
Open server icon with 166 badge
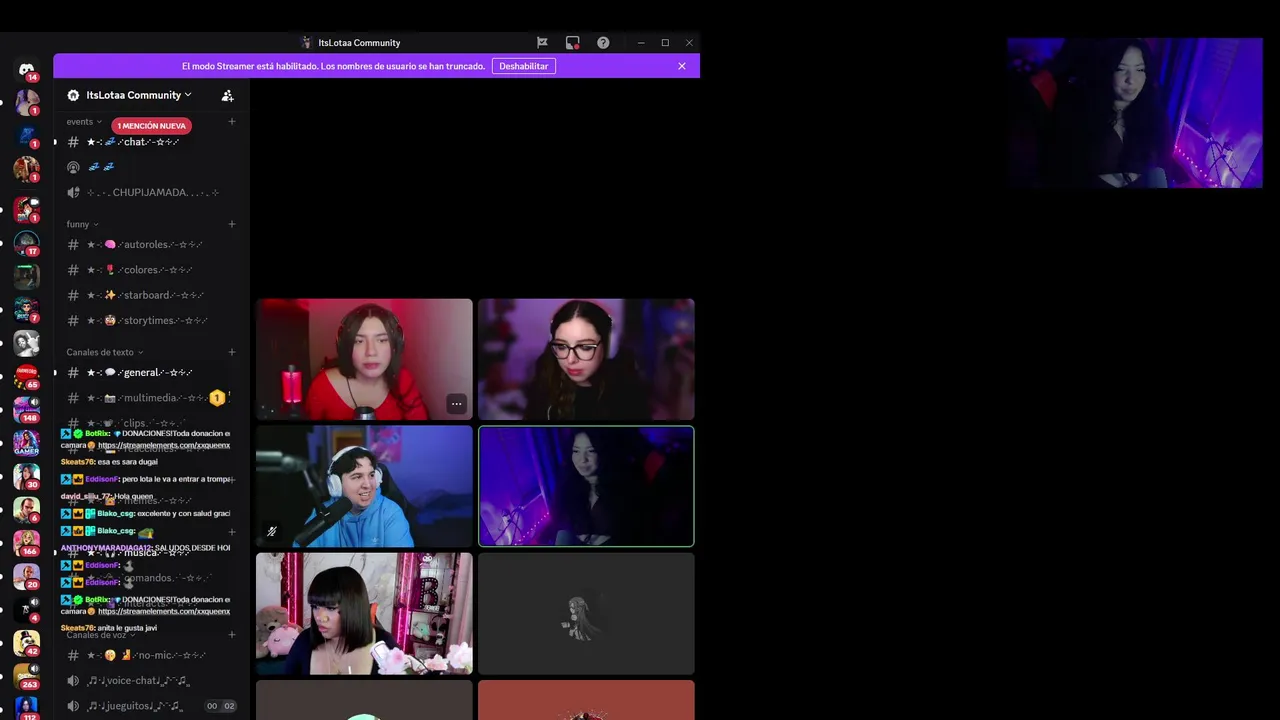(26, 543)
